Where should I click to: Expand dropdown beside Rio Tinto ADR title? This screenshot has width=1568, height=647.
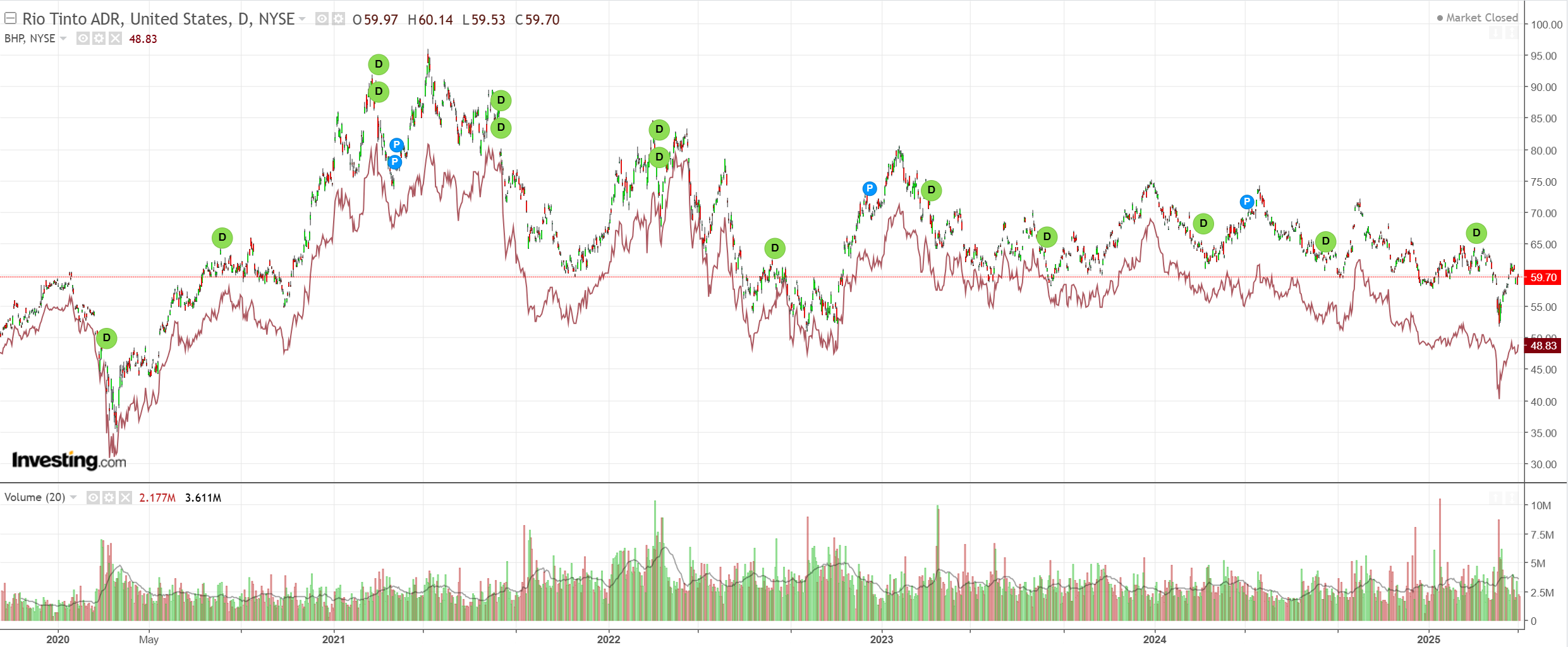[x=302, y=20]
